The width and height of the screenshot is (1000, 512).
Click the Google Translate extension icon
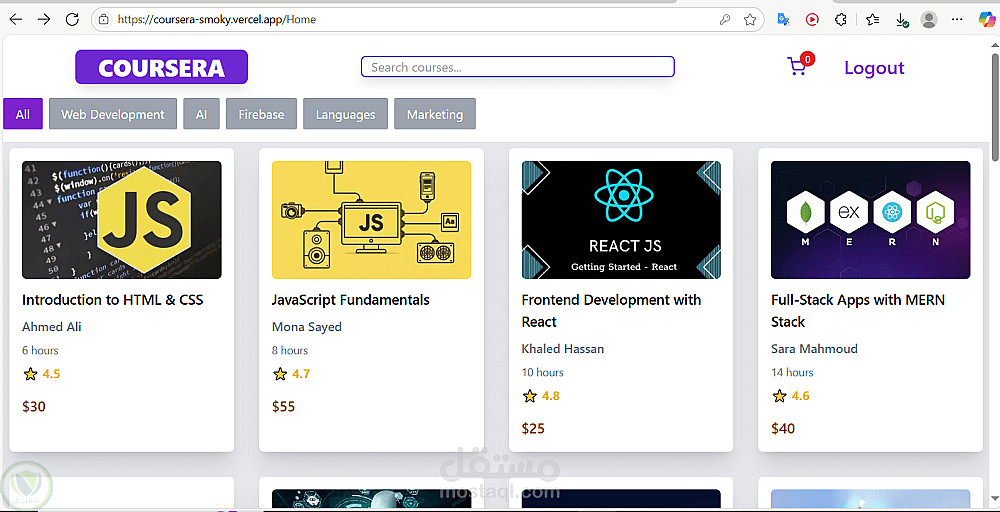pyautogui.click(x=784, y=19)
